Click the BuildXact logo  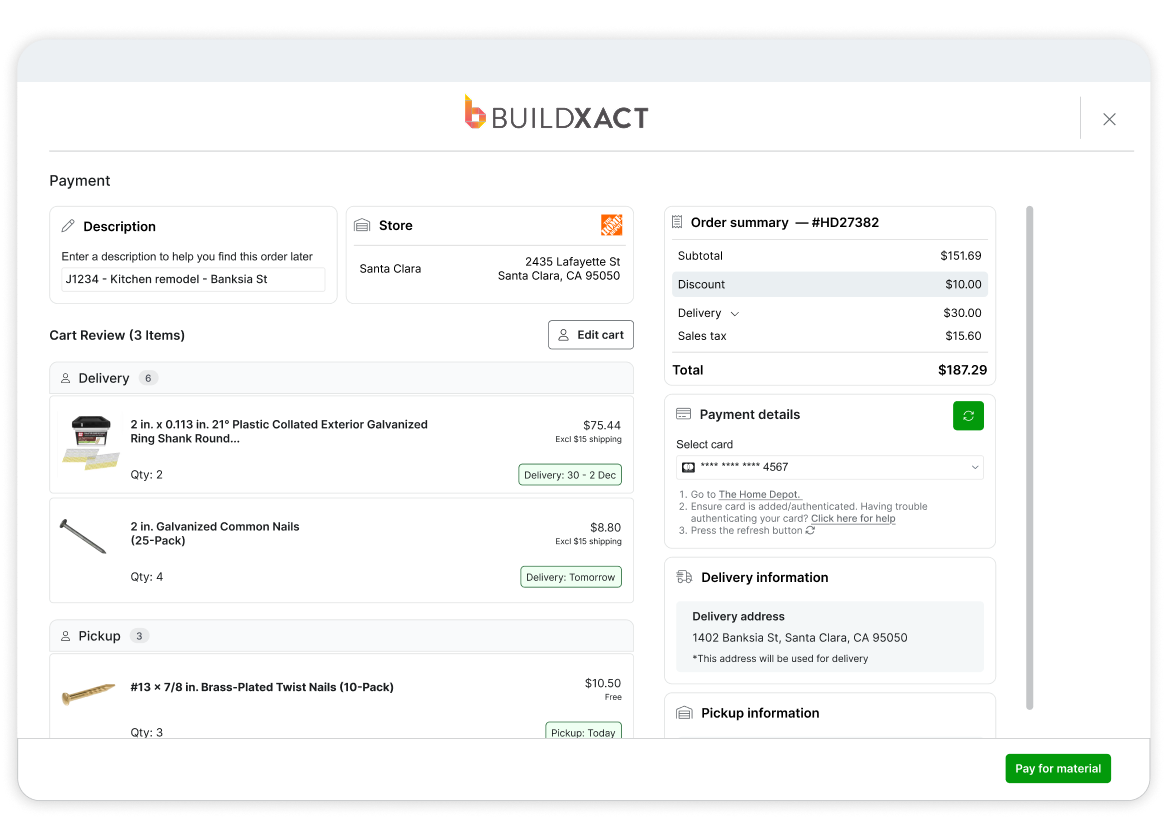557,114
